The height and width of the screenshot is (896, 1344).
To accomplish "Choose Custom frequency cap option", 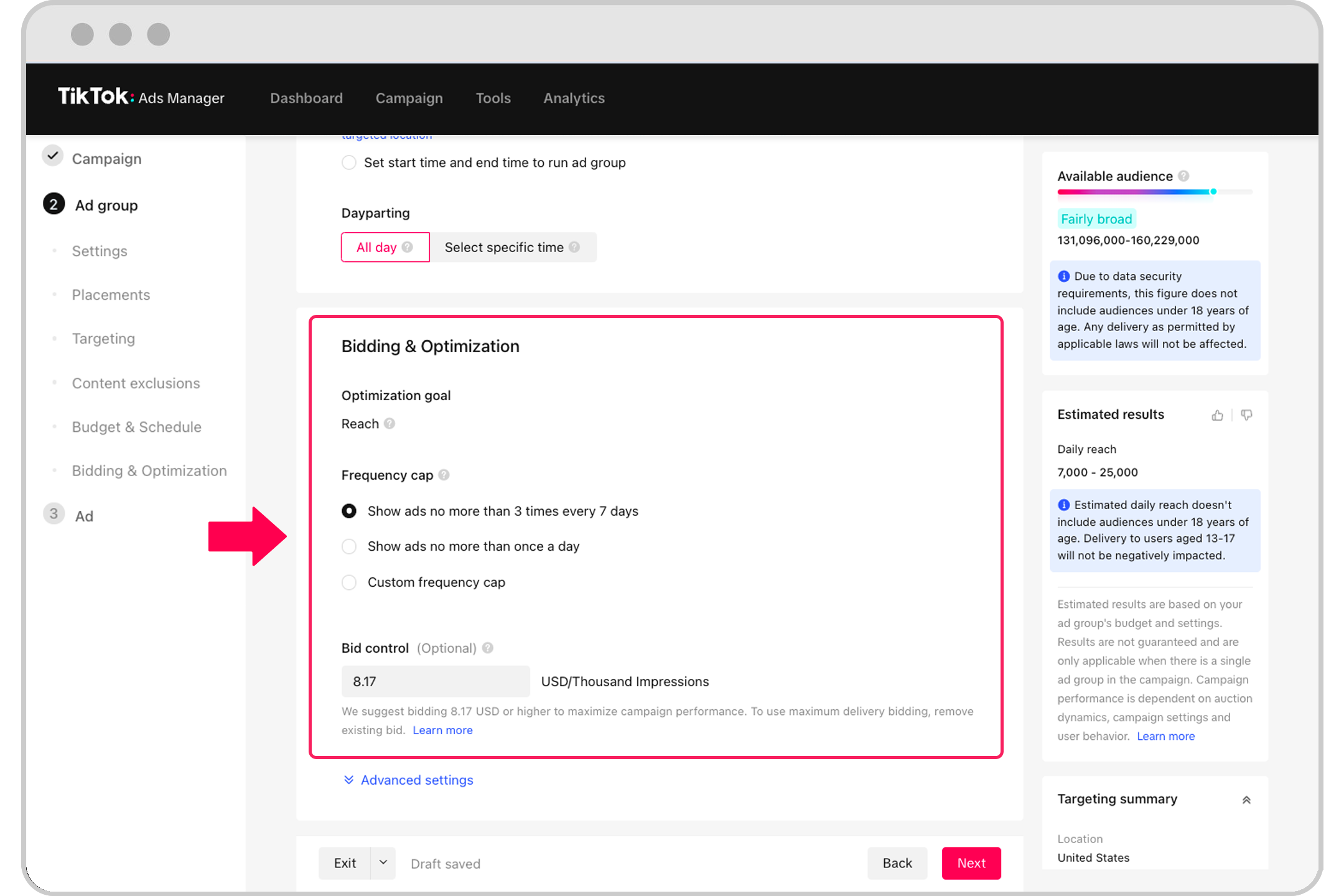I will coord(349,582).
